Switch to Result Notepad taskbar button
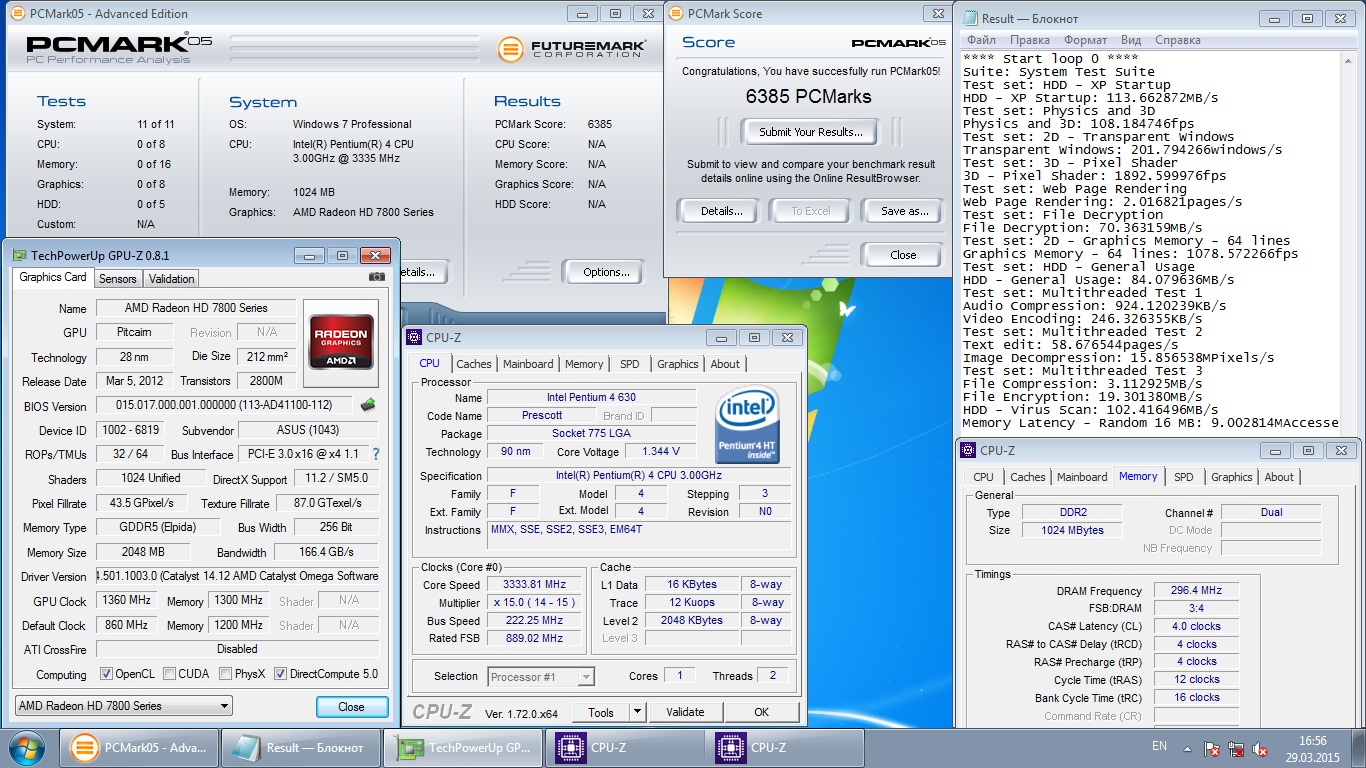 click(x=299, y=747)
